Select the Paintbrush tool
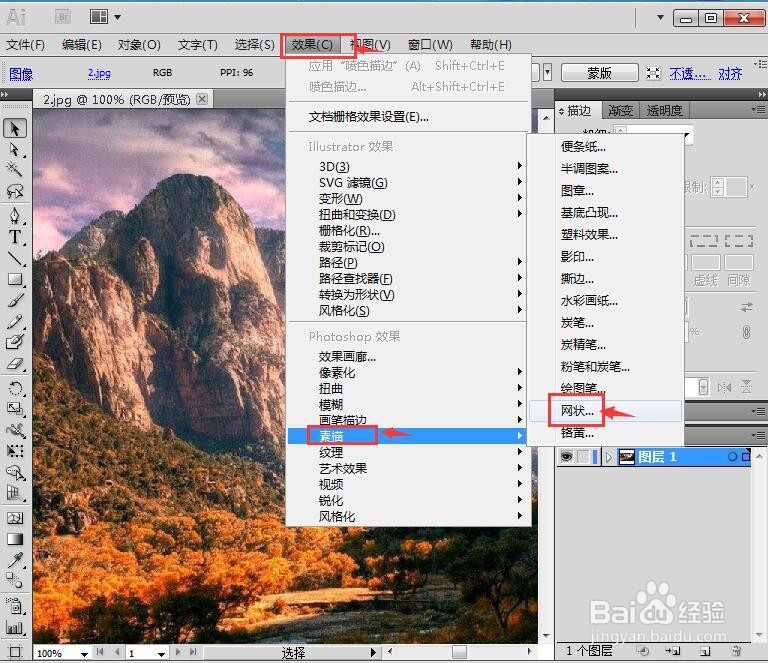The height and width of the screenshot is (663, 768). point(15,301)
